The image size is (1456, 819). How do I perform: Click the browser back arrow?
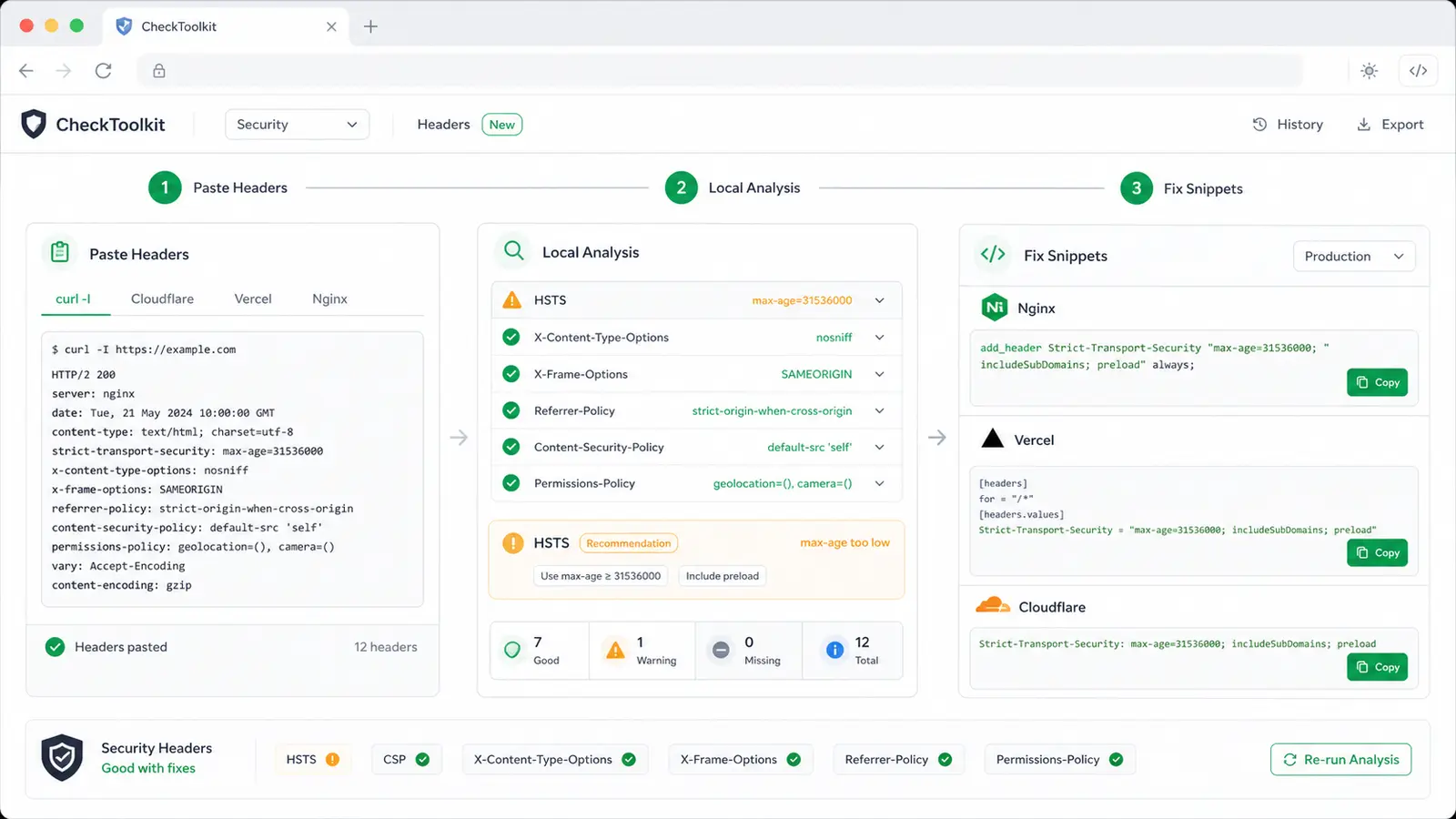(26, 71)
